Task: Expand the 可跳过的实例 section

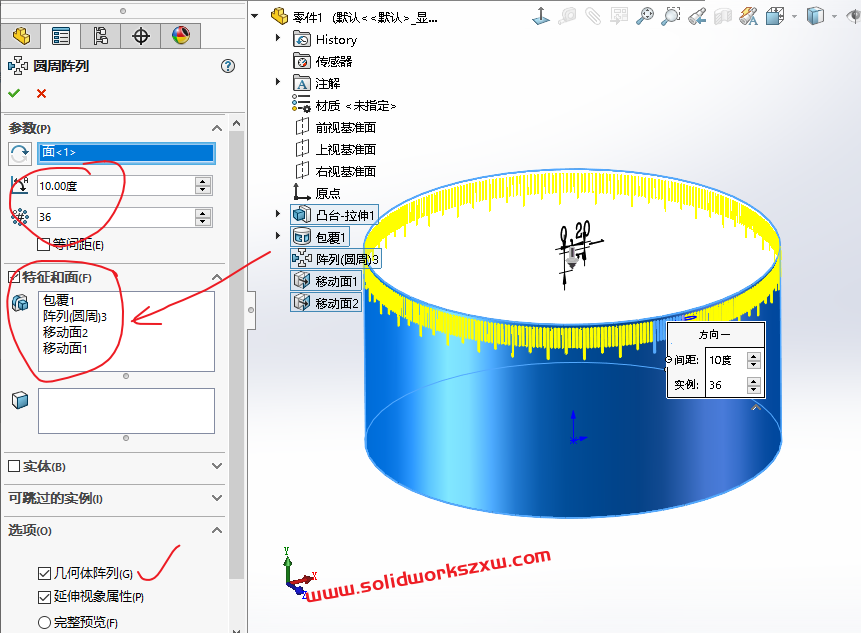Action: point(217,498)
